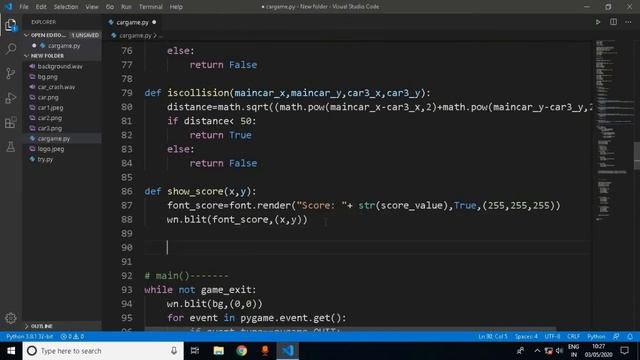
Task: Click the taskbar clock showing 10:27
Action: pyautogui.click(x=598, y=351)
